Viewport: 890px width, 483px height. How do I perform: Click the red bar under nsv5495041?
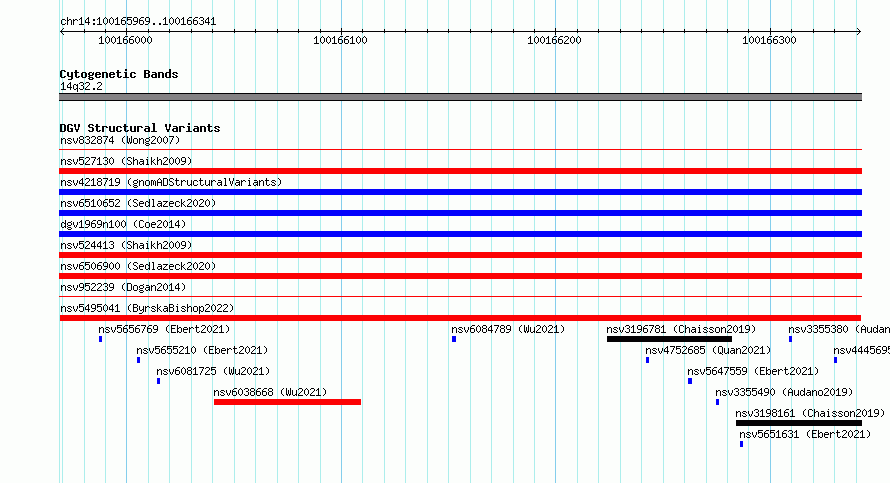tap(460, 318)
